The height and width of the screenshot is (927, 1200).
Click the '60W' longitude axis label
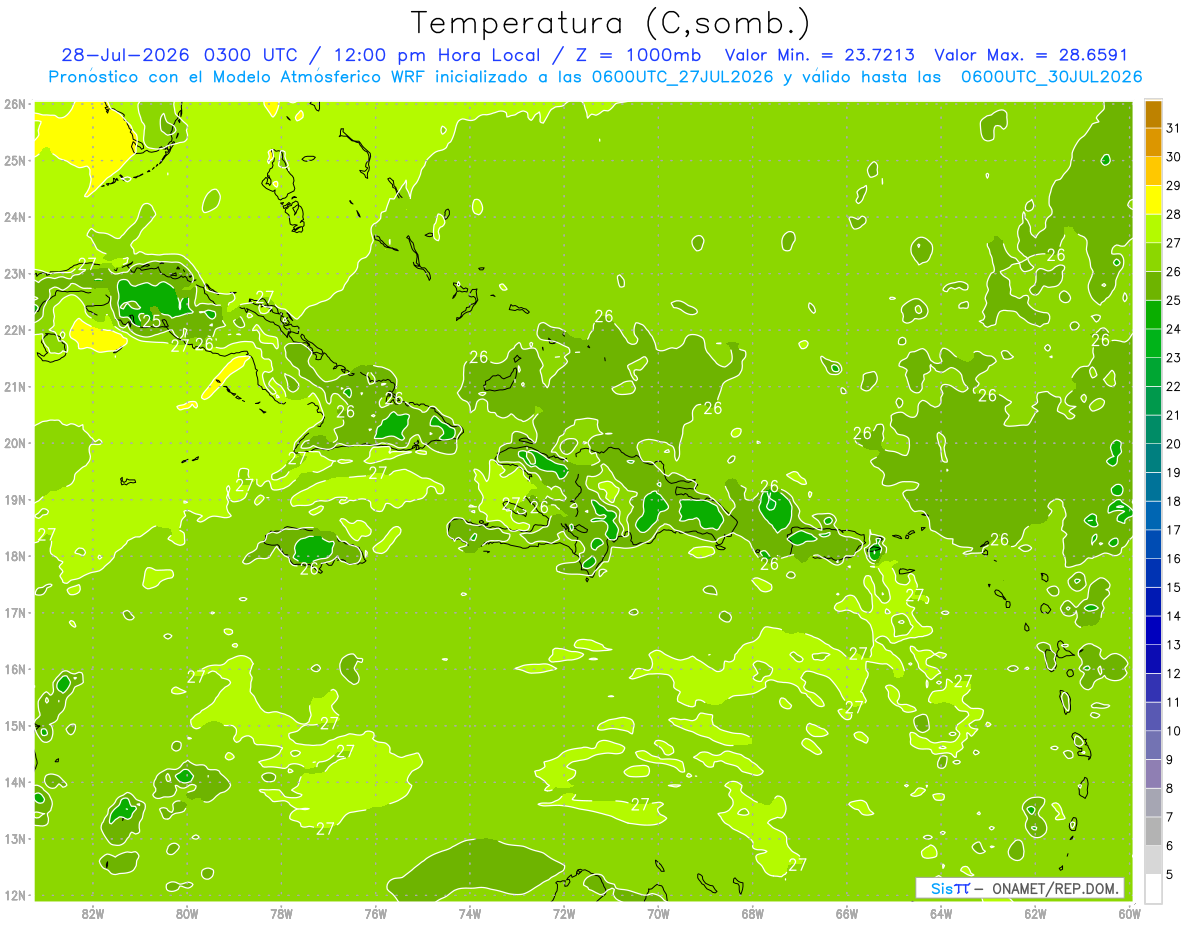[1129, 913]
